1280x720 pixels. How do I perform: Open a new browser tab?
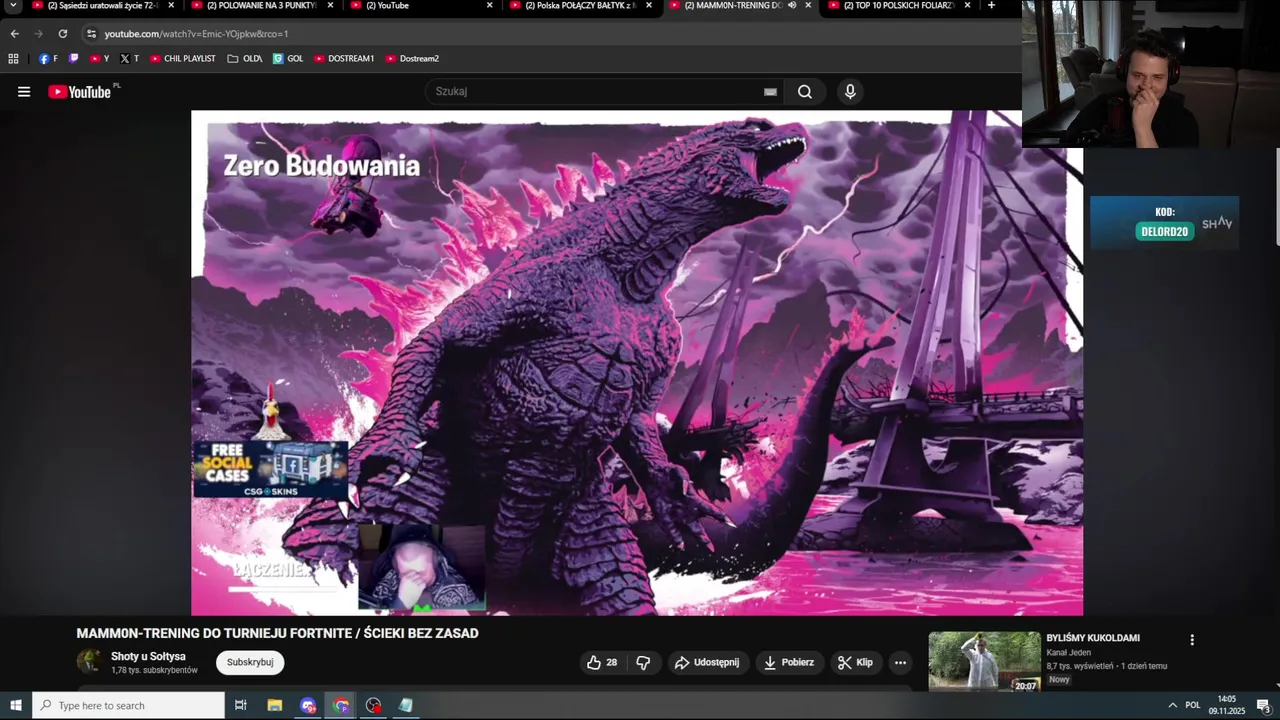coord(991,5)
